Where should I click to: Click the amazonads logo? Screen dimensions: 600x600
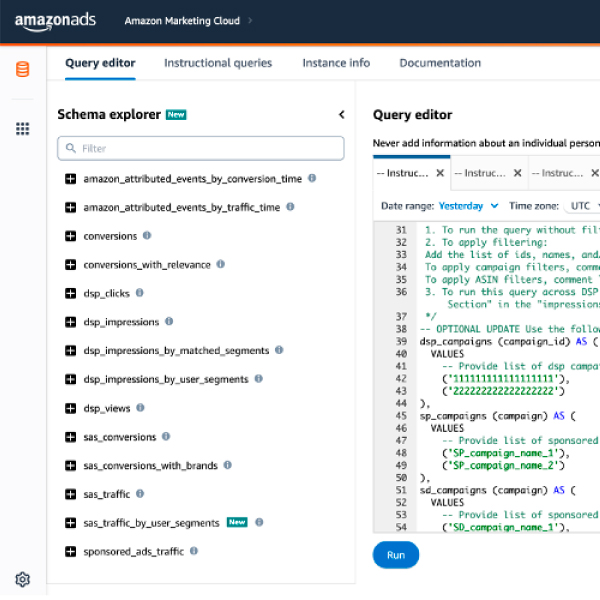(55, 21)
